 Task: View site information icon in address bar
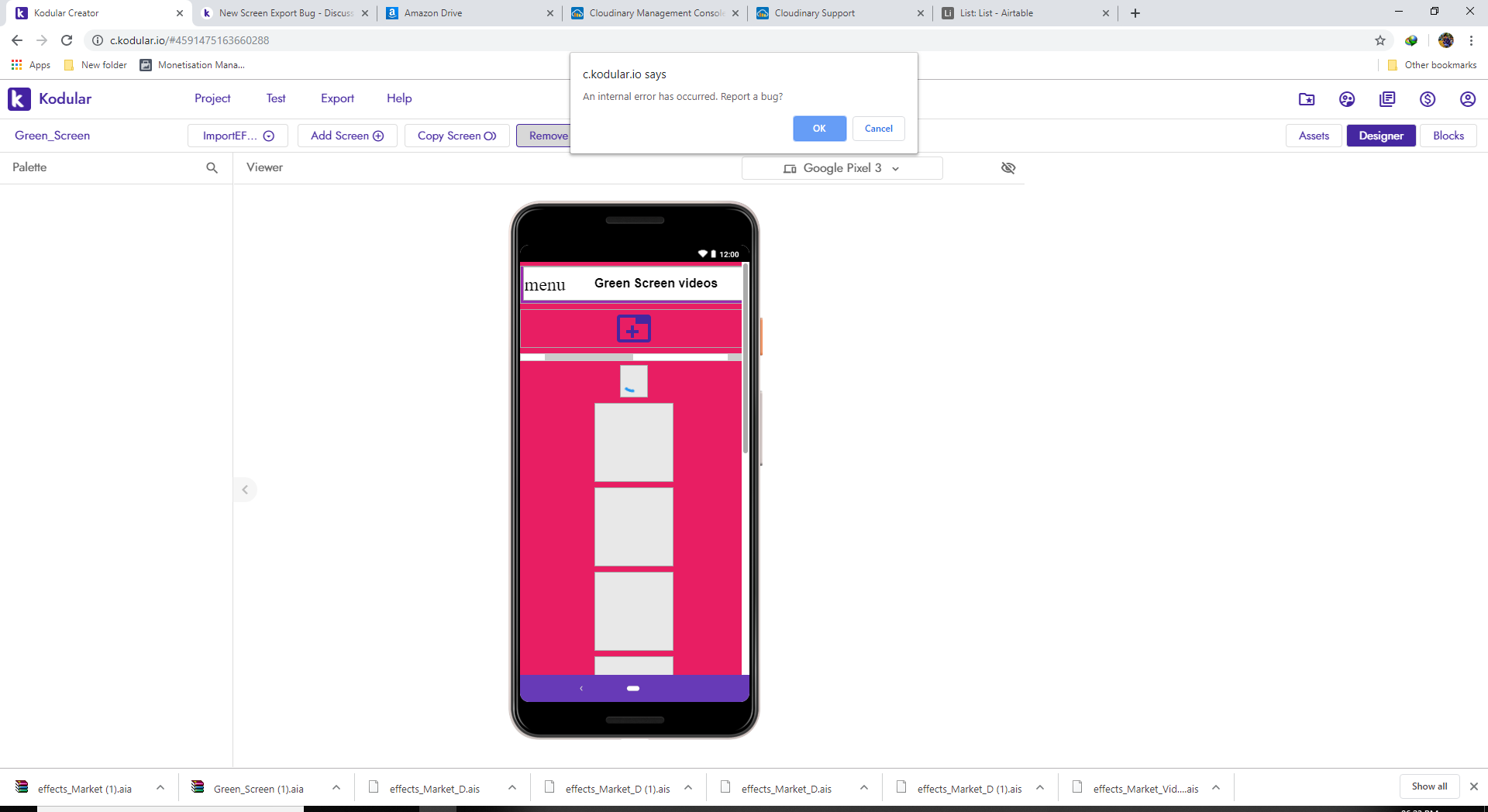pos(98,40)
